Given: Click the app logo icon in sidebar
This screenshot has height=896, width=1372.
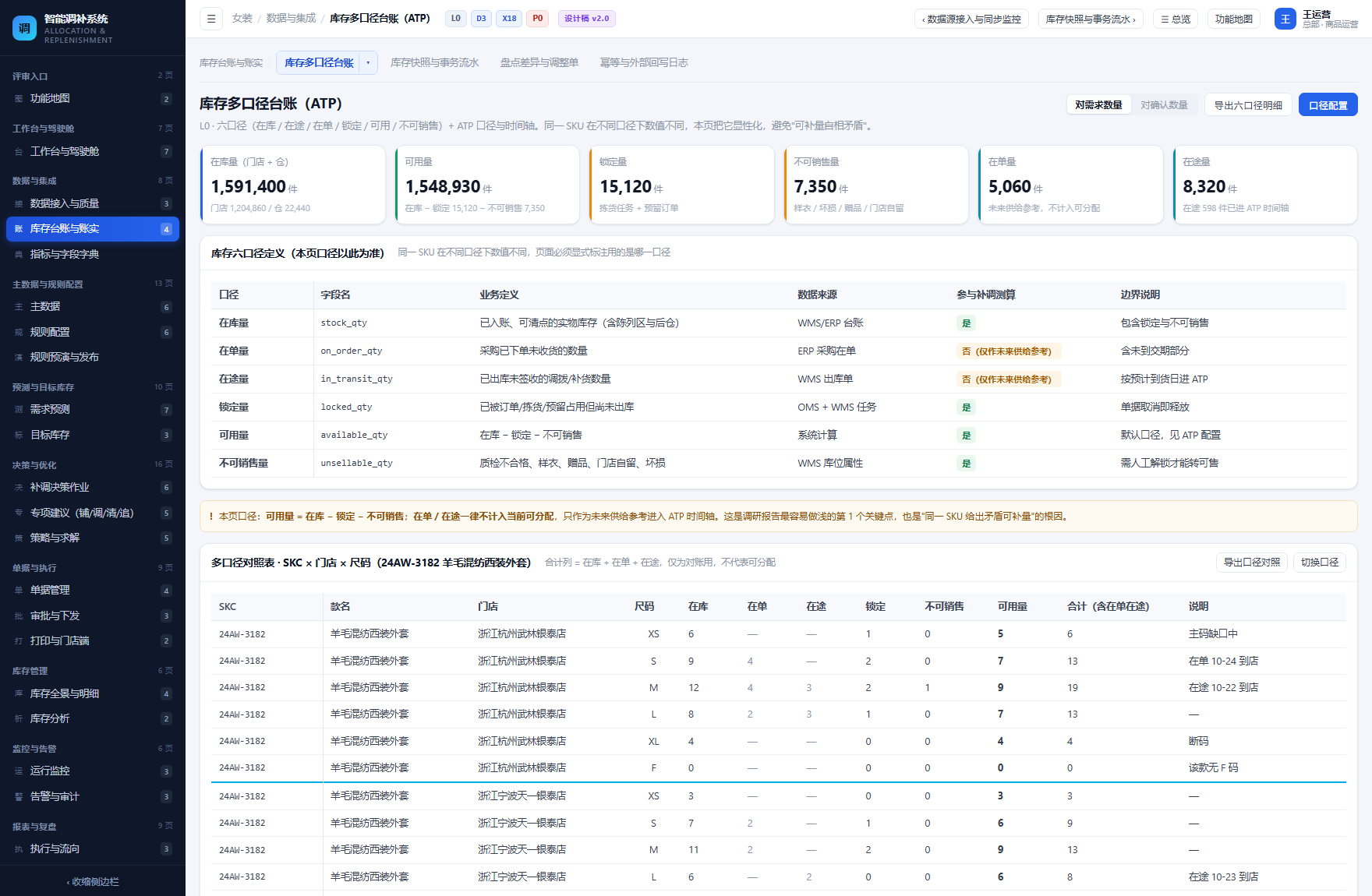Looking at the screenshot, I should point(24,28).
